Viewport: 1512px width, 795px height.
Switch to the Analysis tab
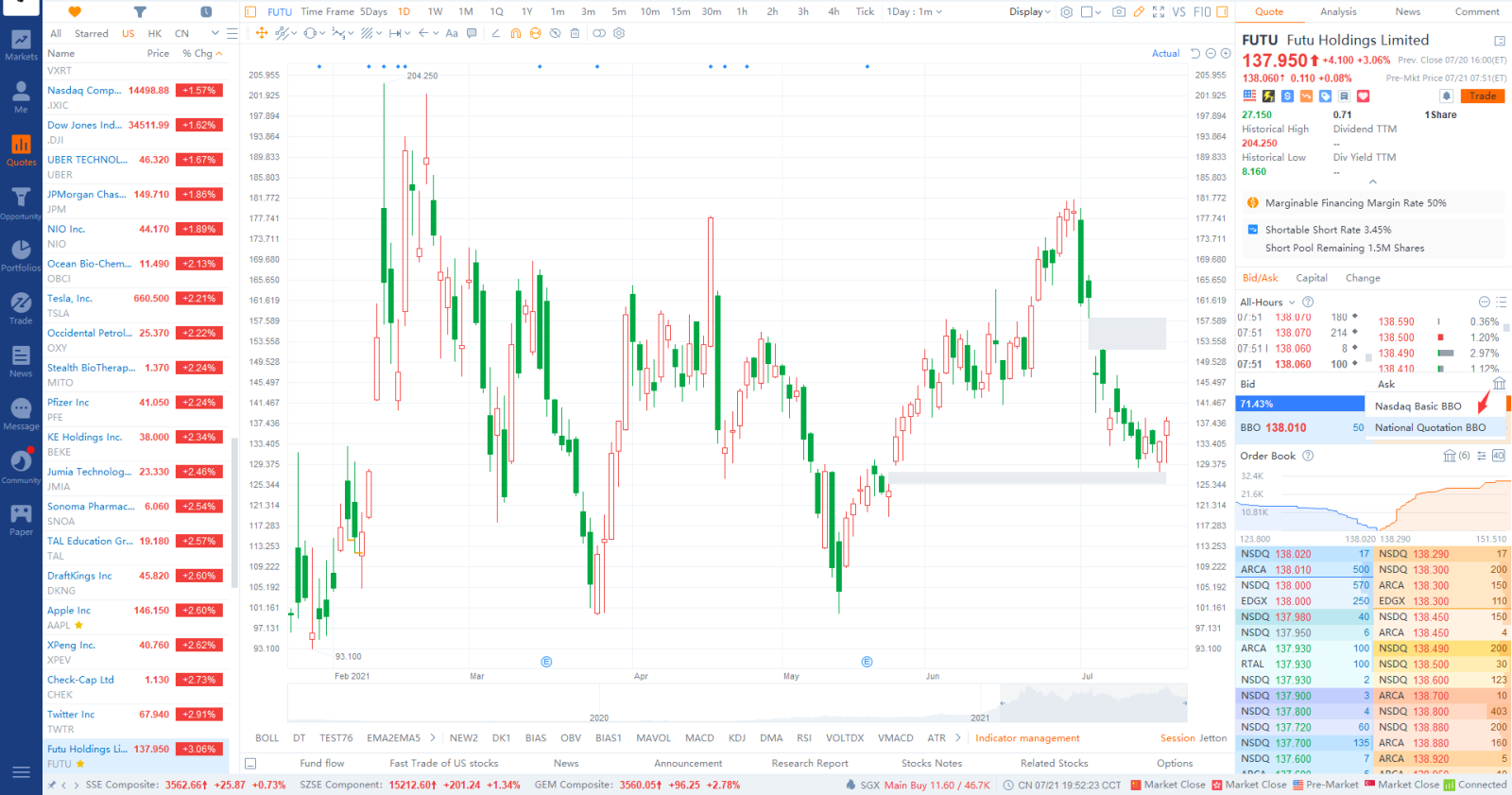(1338, 12)
